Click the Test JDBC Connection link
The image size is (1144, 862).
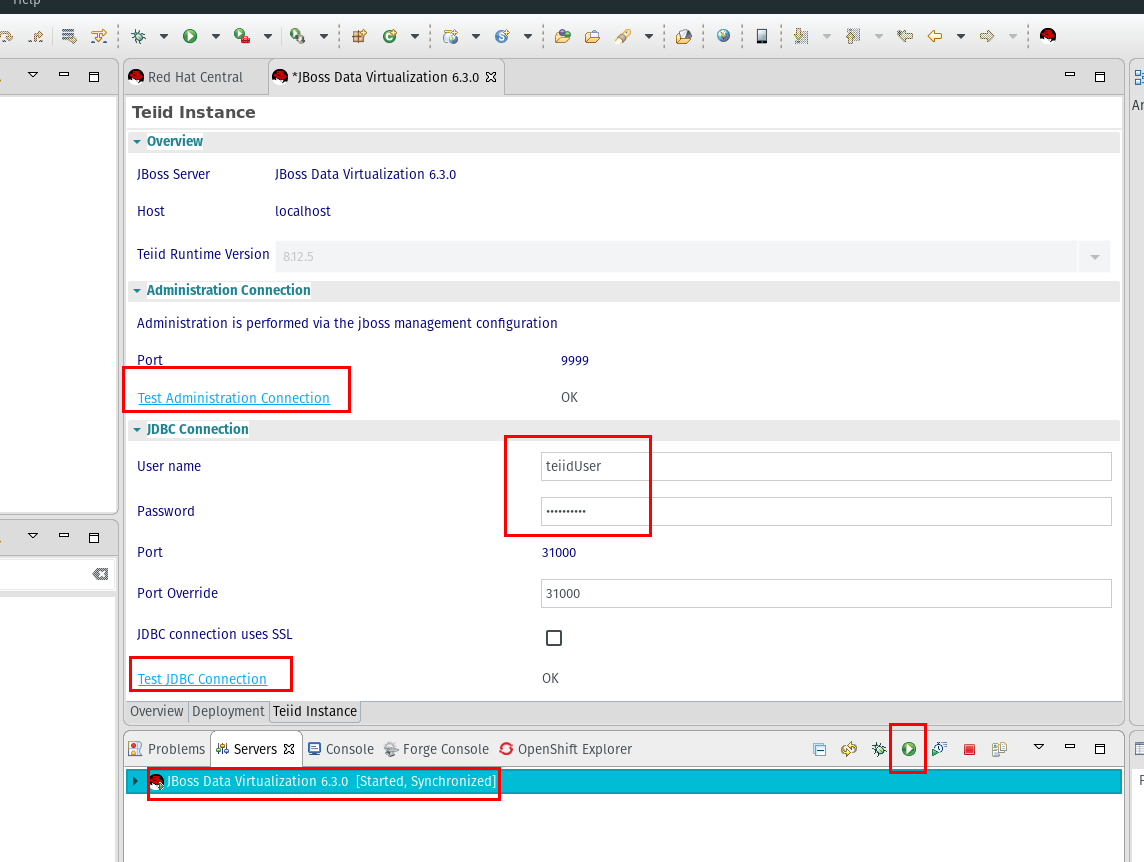(x=202, y=679)
